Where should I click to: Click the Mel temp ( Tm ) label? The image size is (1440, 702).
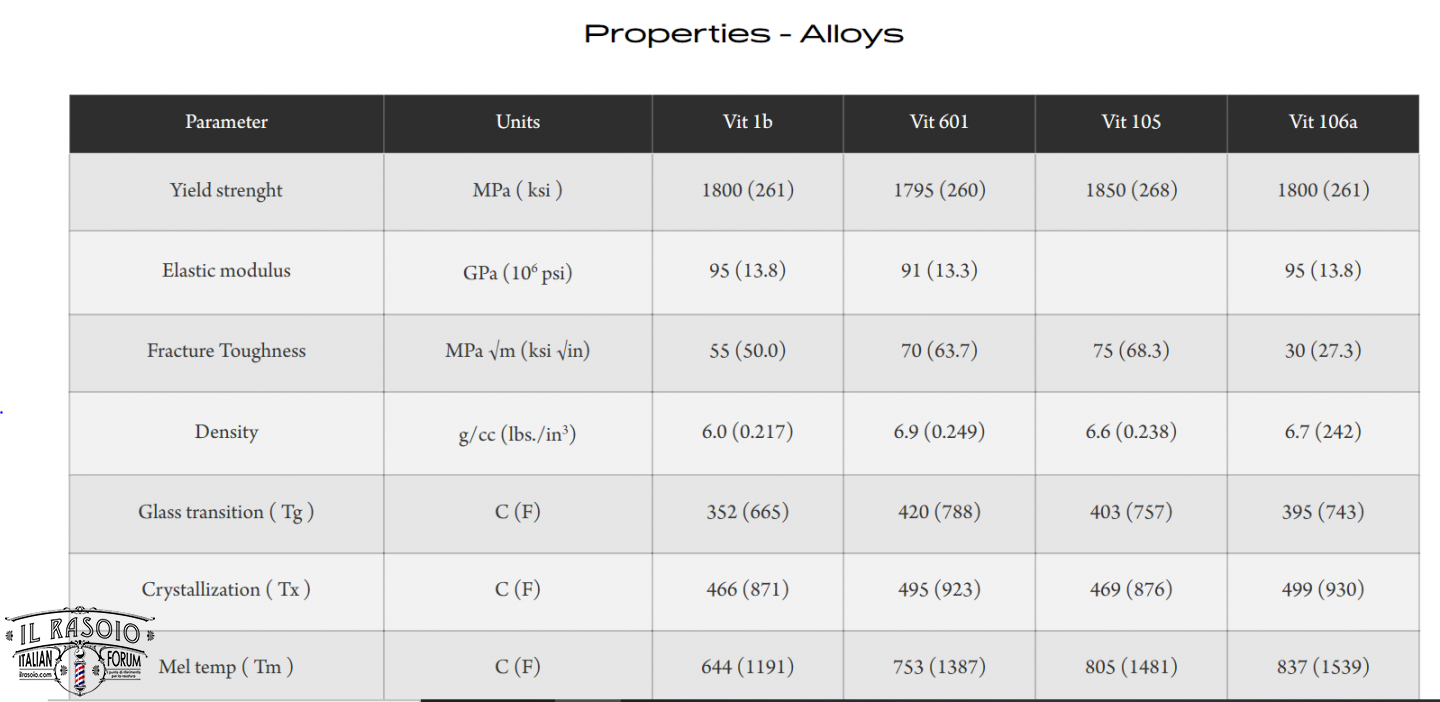(226, 667)
